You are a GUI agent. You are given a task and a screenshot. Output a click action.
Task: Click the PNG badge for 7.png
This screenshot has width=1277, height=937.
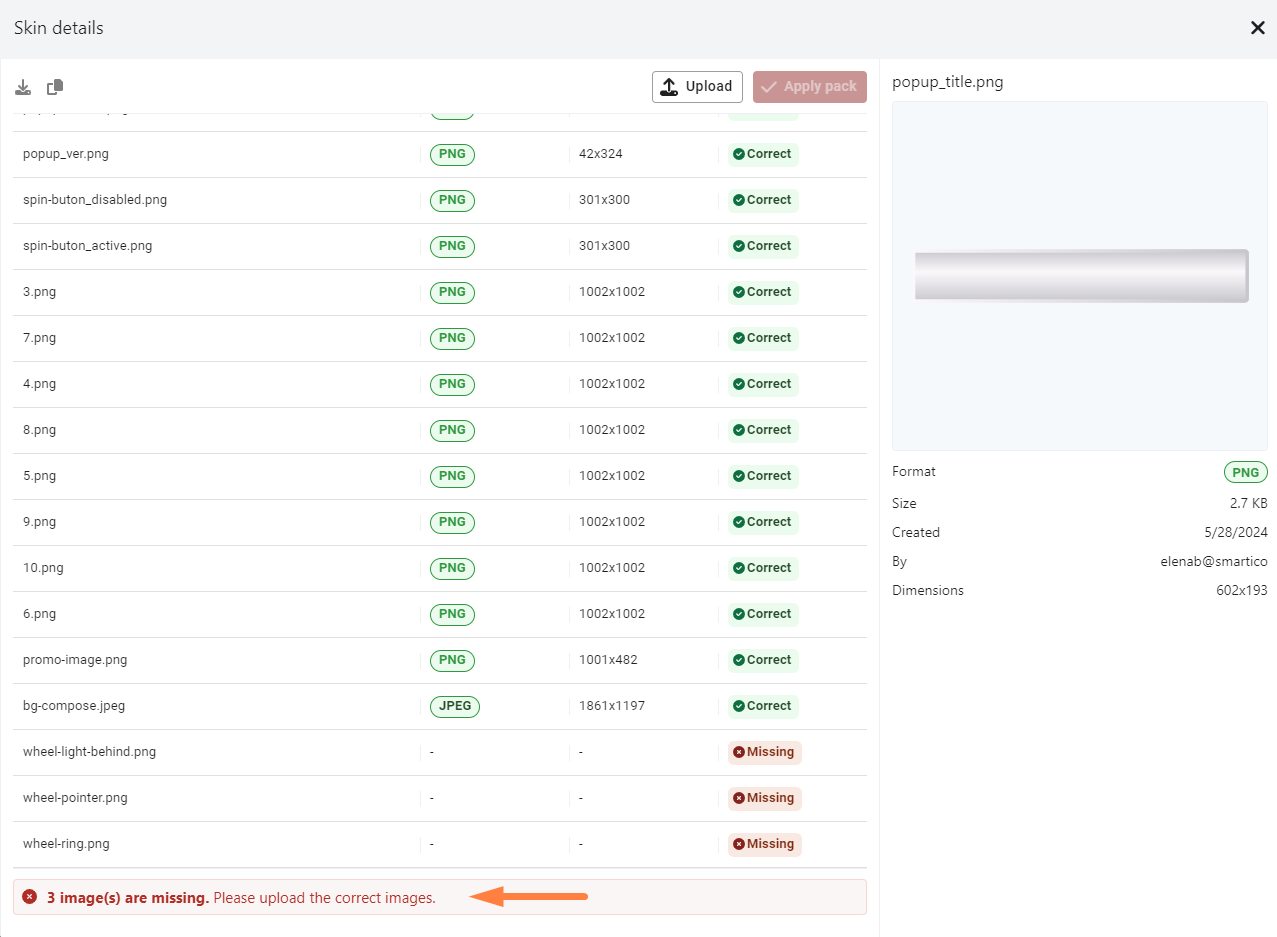[452, 338]
